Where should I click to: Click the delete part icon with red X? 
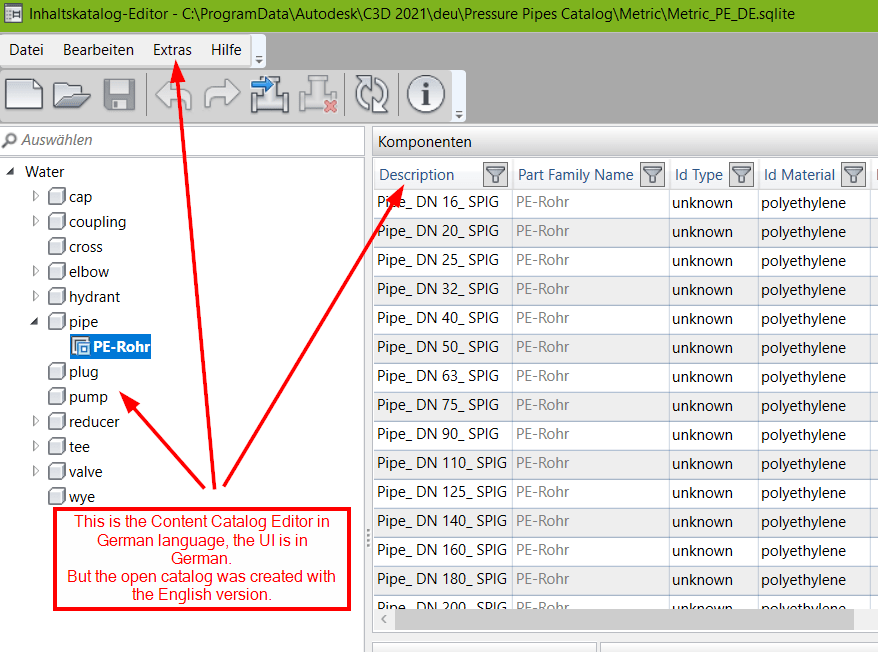[x=318, y=94]
